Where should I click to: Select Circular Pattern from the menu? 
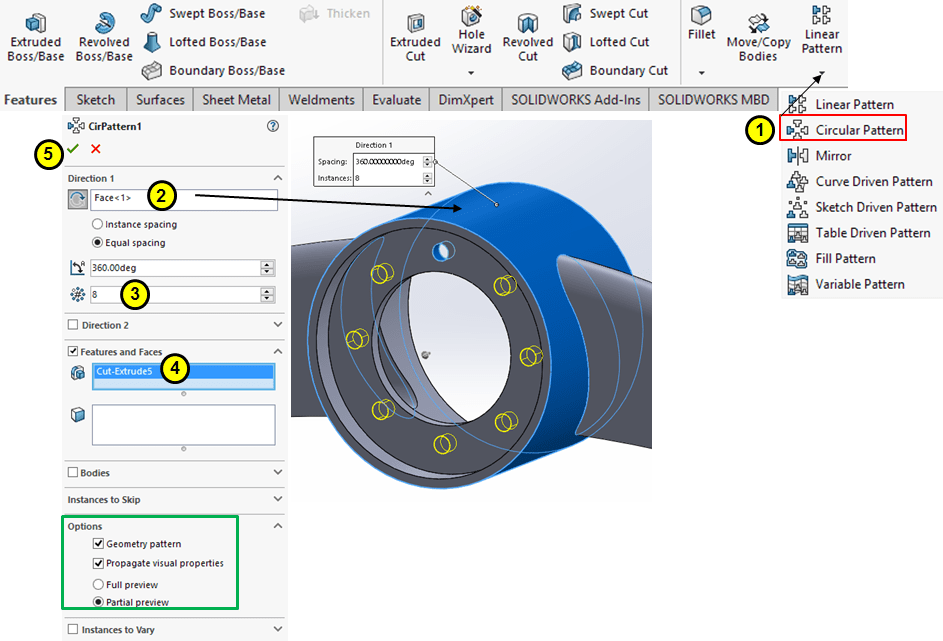(x=858, y=130)
